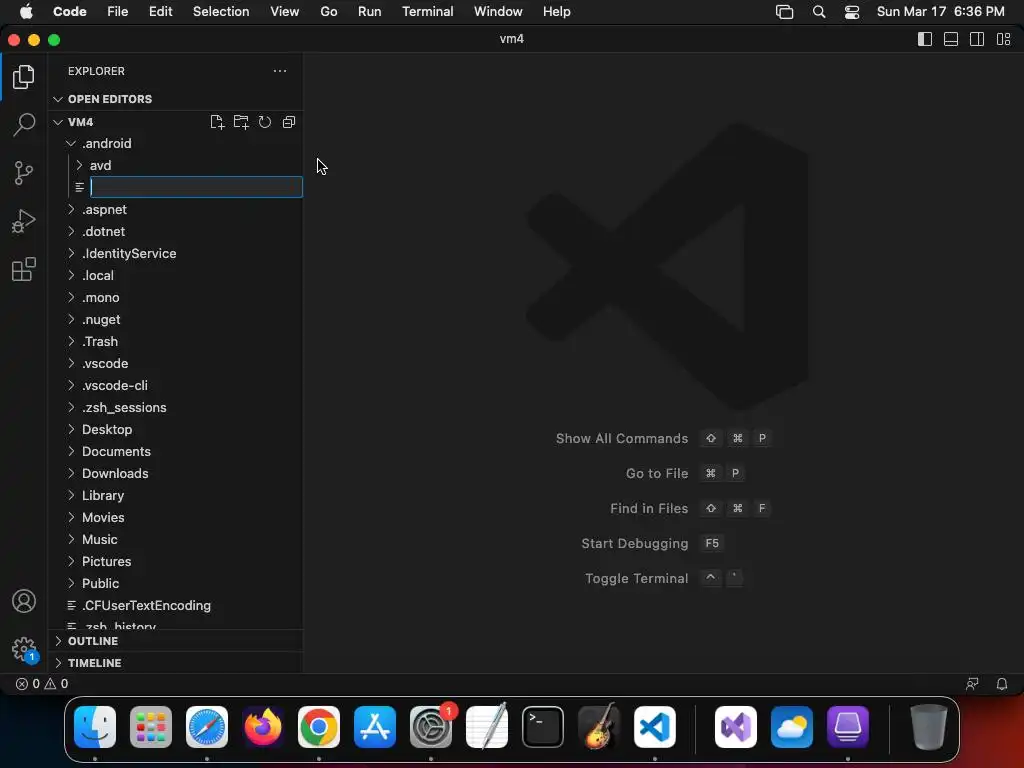This screenshot has height=768, width=1024.
Task: Switch to Visual Studio Code in Dock
Action: (x=655, y=727)
